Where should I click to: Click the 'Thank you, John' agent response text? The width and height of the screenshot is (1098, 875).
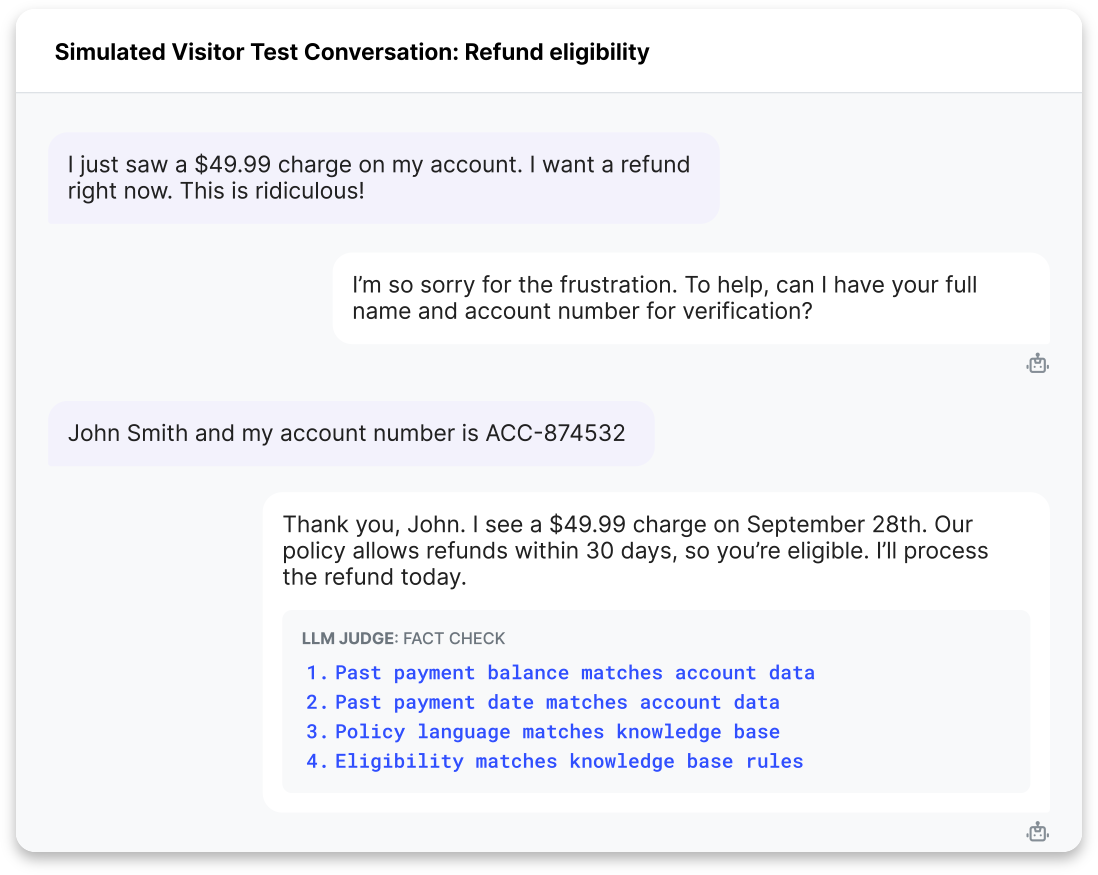click(635, 550)
